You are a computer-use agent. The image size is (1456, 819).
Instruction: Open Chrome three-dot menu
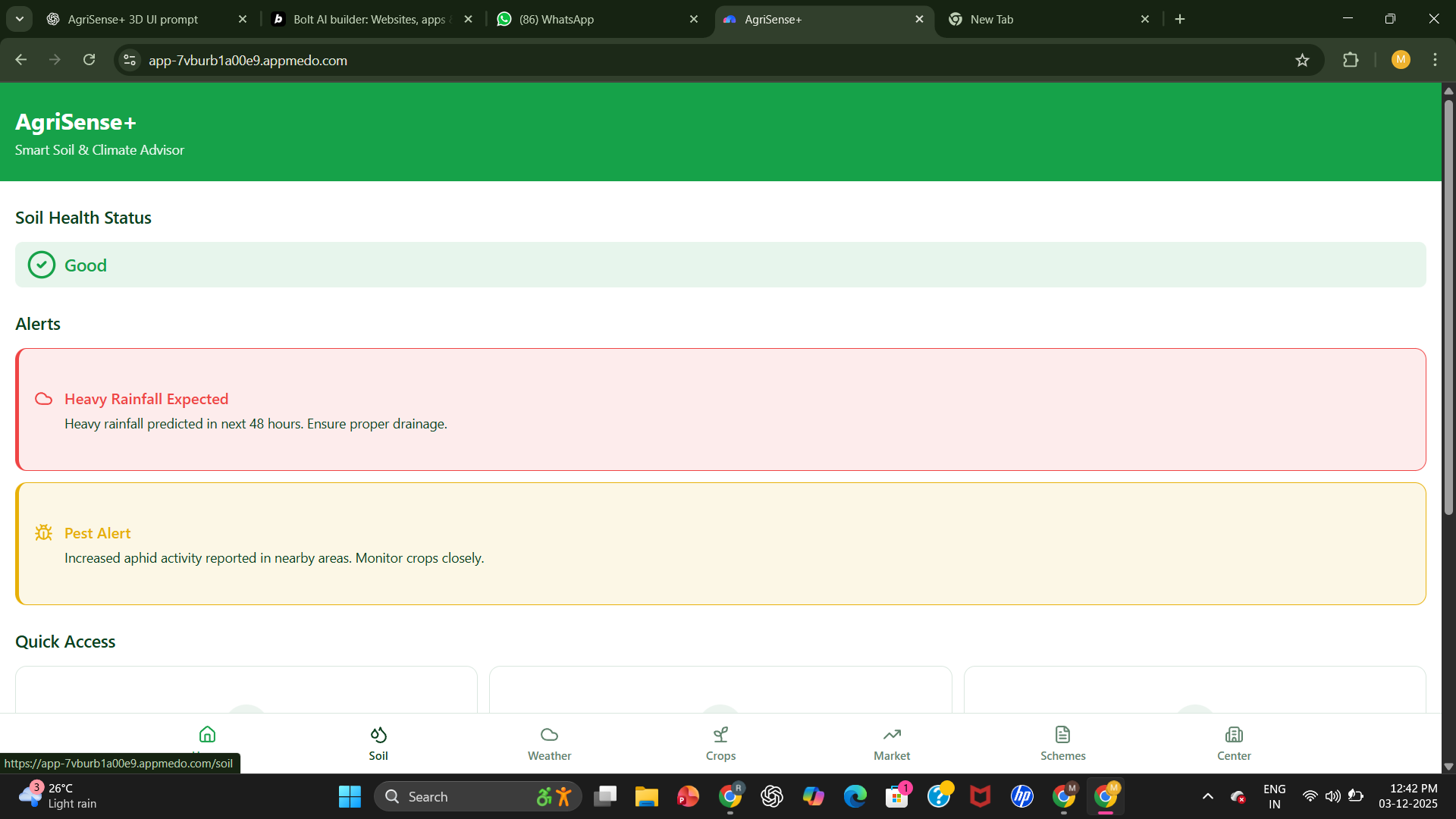pyautogui.click(x=1435, y=60)
